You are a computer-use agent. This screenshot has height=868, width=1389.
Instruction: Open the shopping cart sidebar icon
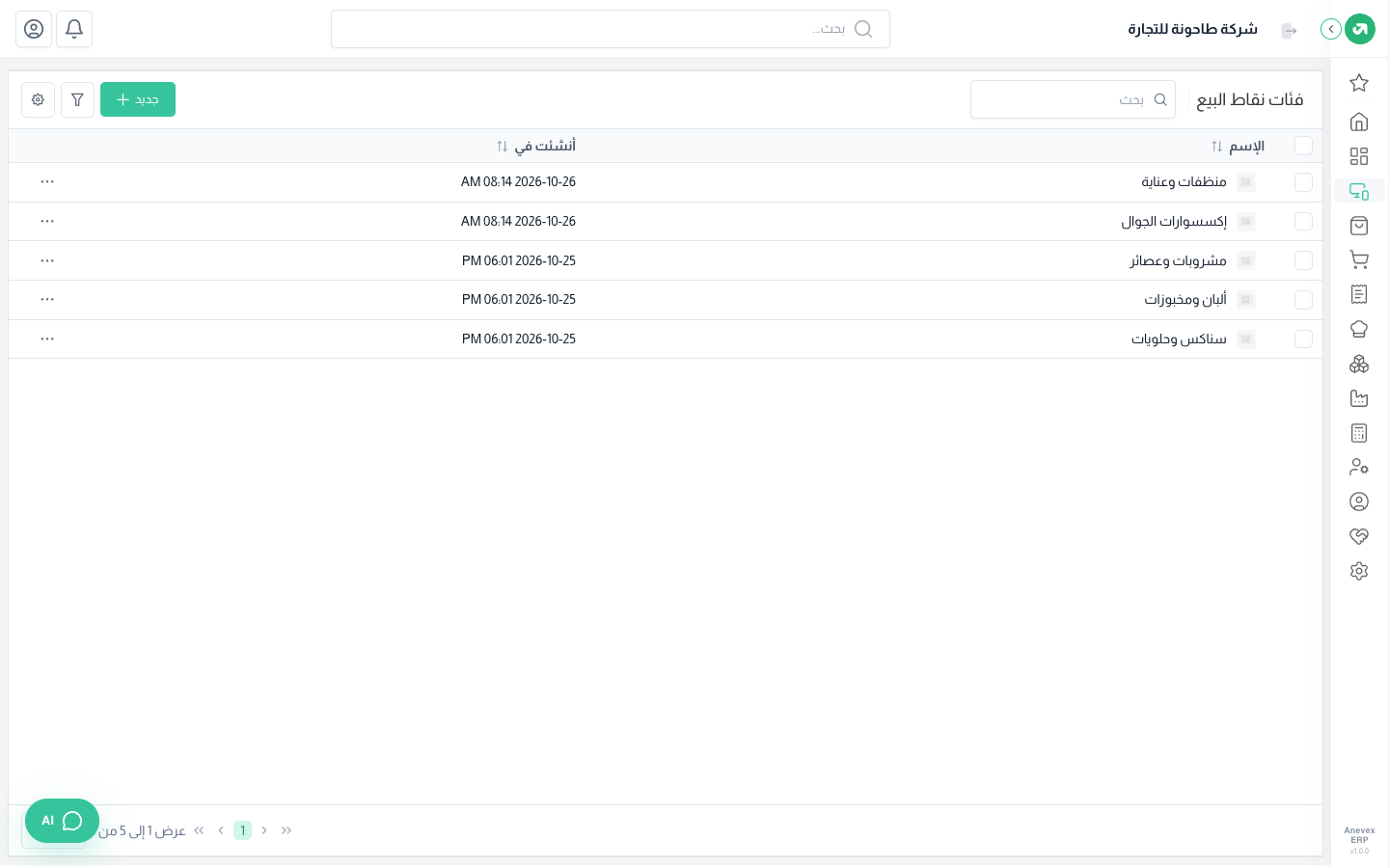(x=1359, y=259)
